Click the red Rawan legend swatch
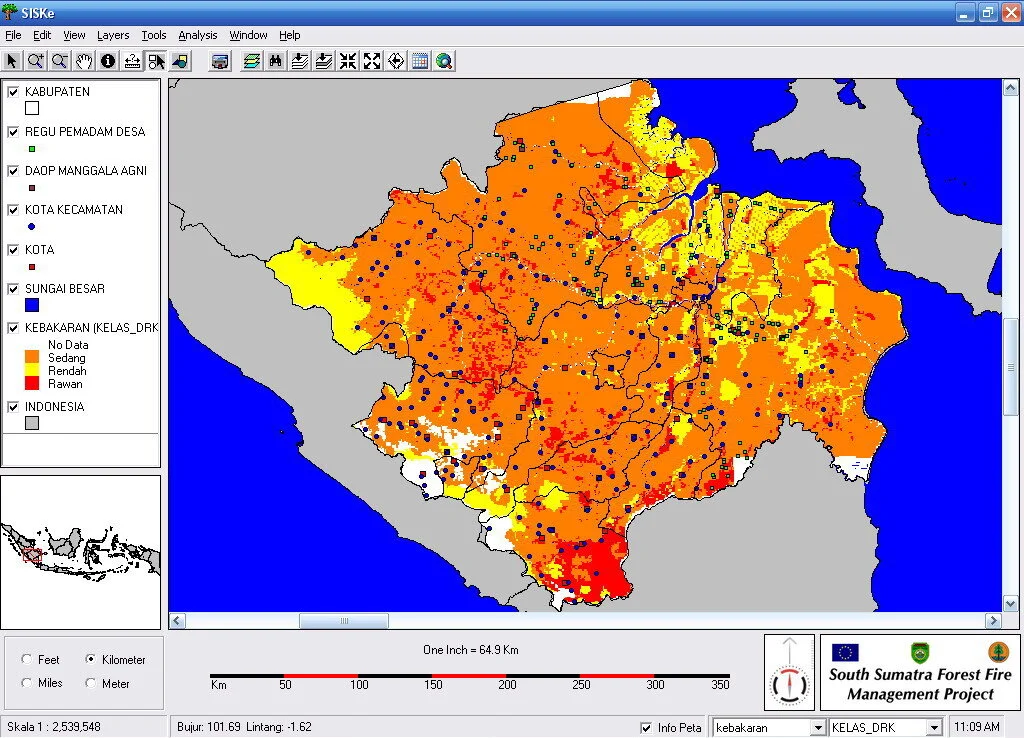 click(32, 384)
